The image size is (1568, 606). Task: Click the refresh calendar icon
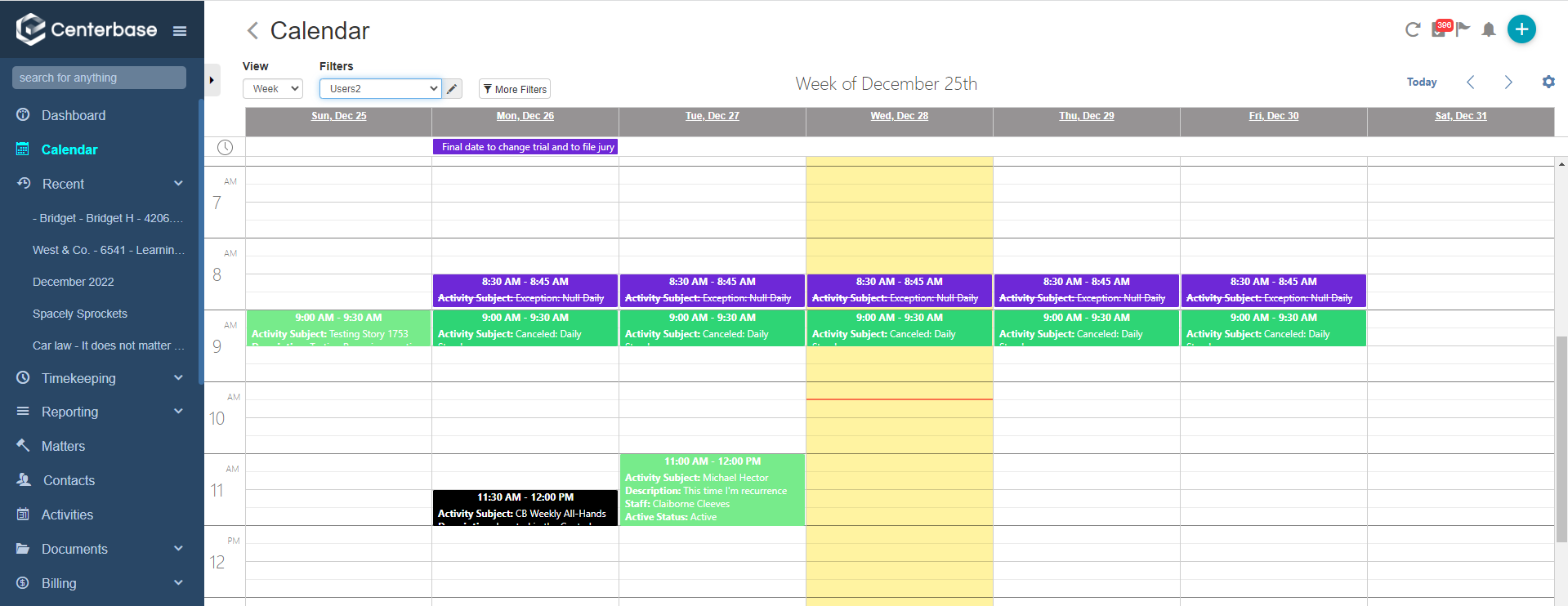(x=1412, y=30)
